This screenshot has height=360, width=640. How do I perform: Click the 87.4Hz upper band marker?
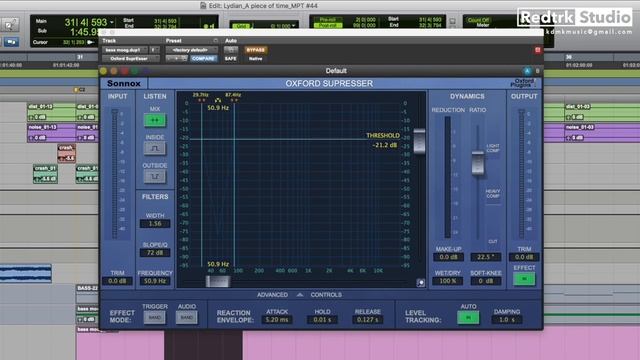point(233,95)
